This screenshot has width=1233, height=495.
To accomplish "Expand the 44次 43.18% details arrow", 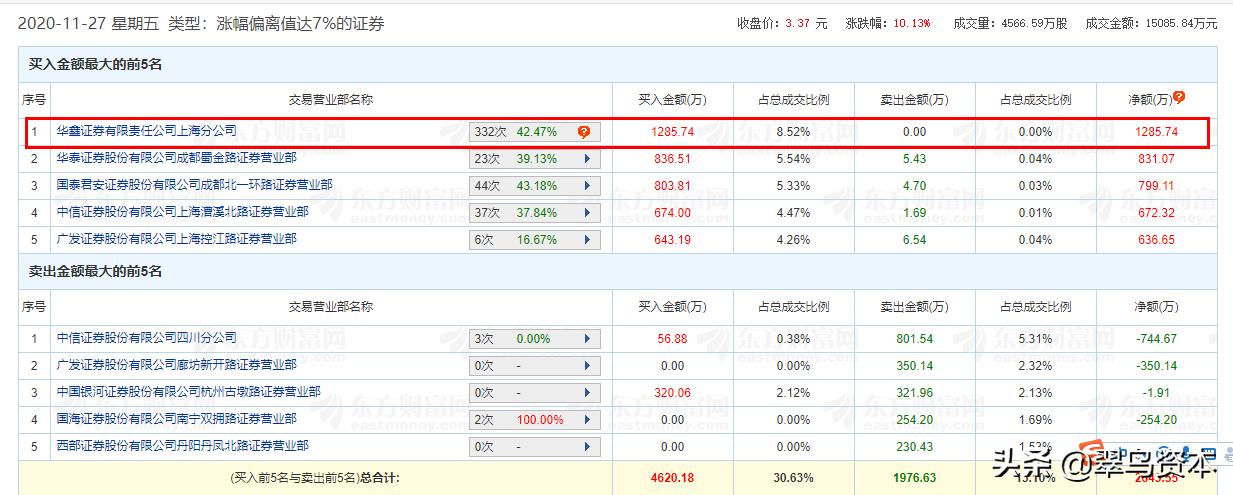I will coord(585,185).
